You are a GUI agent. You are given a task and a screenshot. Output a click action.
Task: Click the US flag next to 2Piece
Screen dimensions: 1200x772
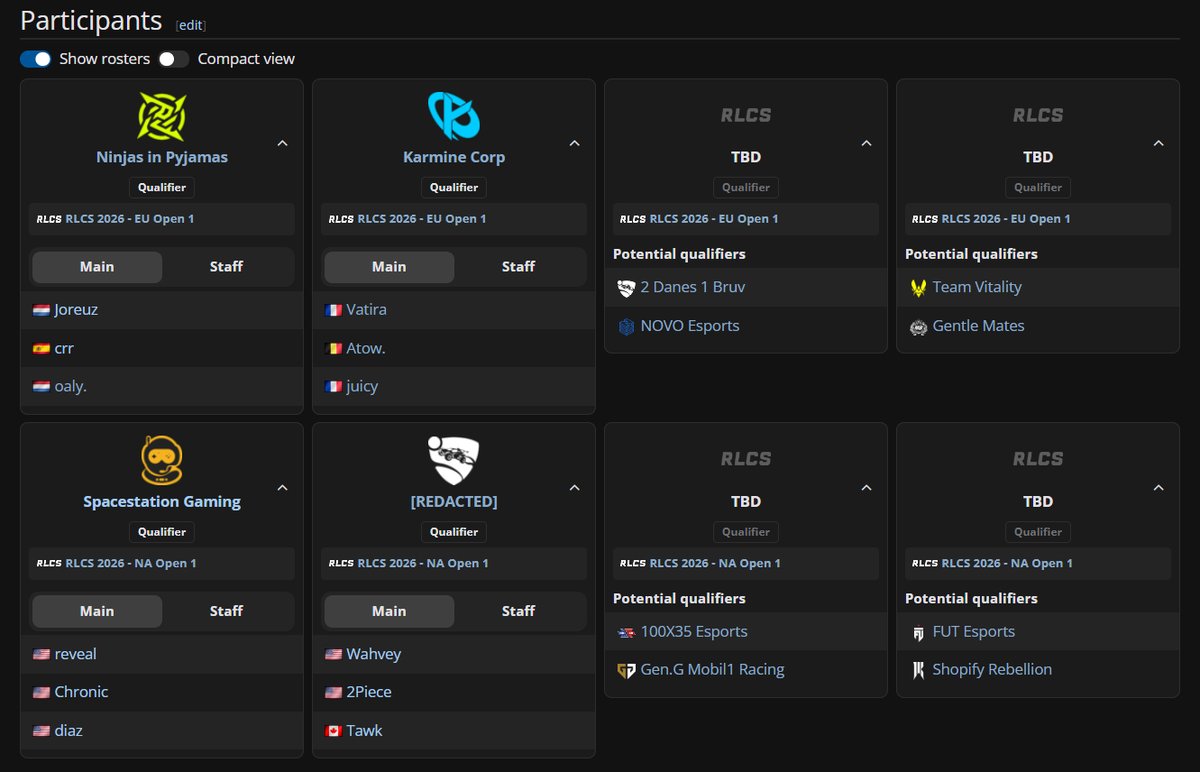333,692
